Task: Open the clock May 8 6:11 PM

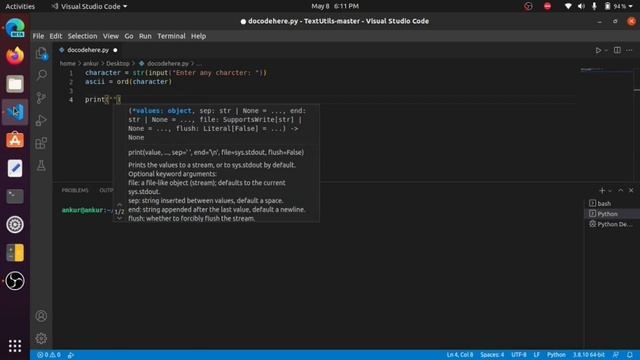Action: point(335,6)
